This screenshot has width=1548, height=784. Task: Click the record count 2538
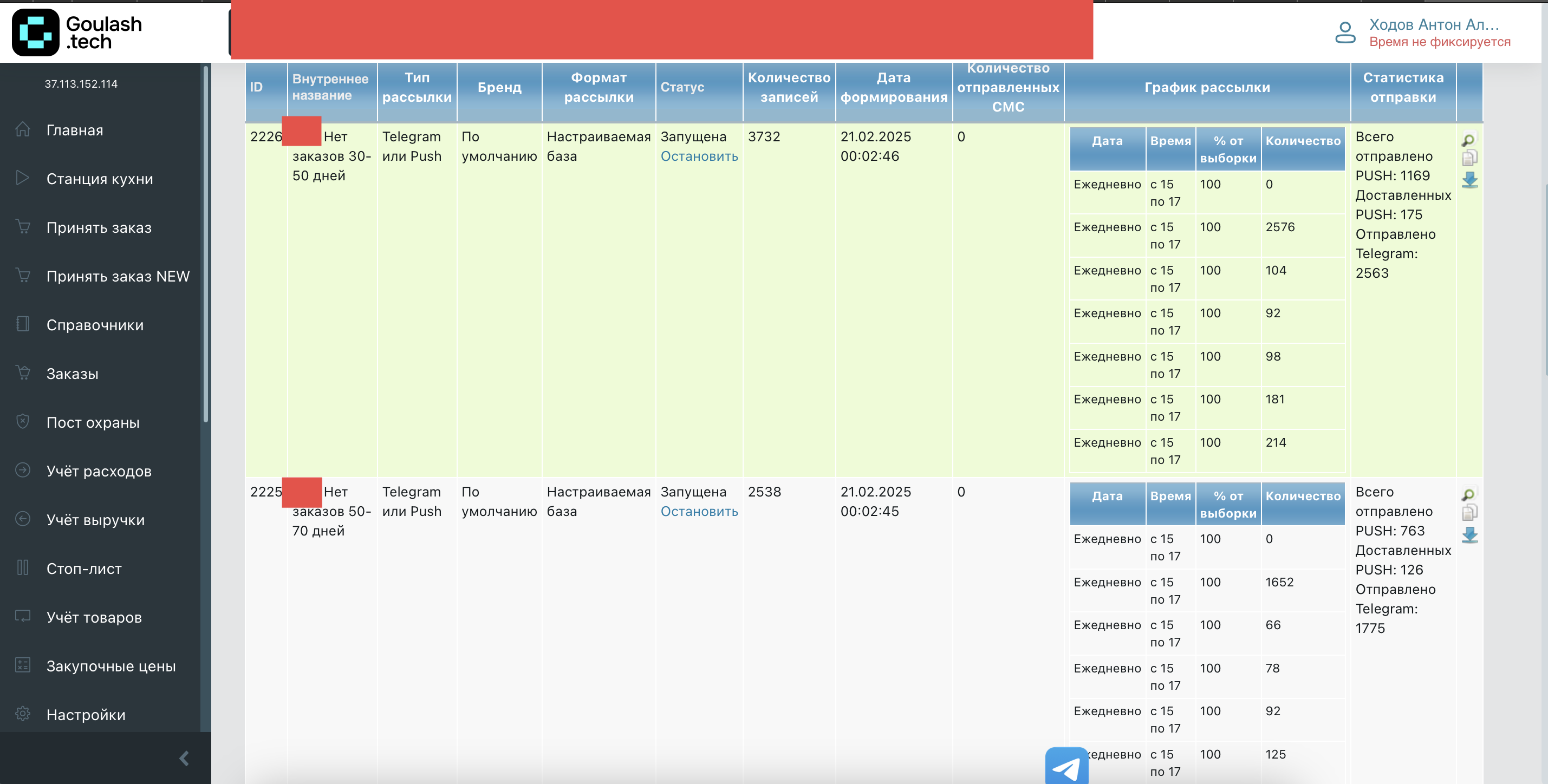click(x=764, y=492)
